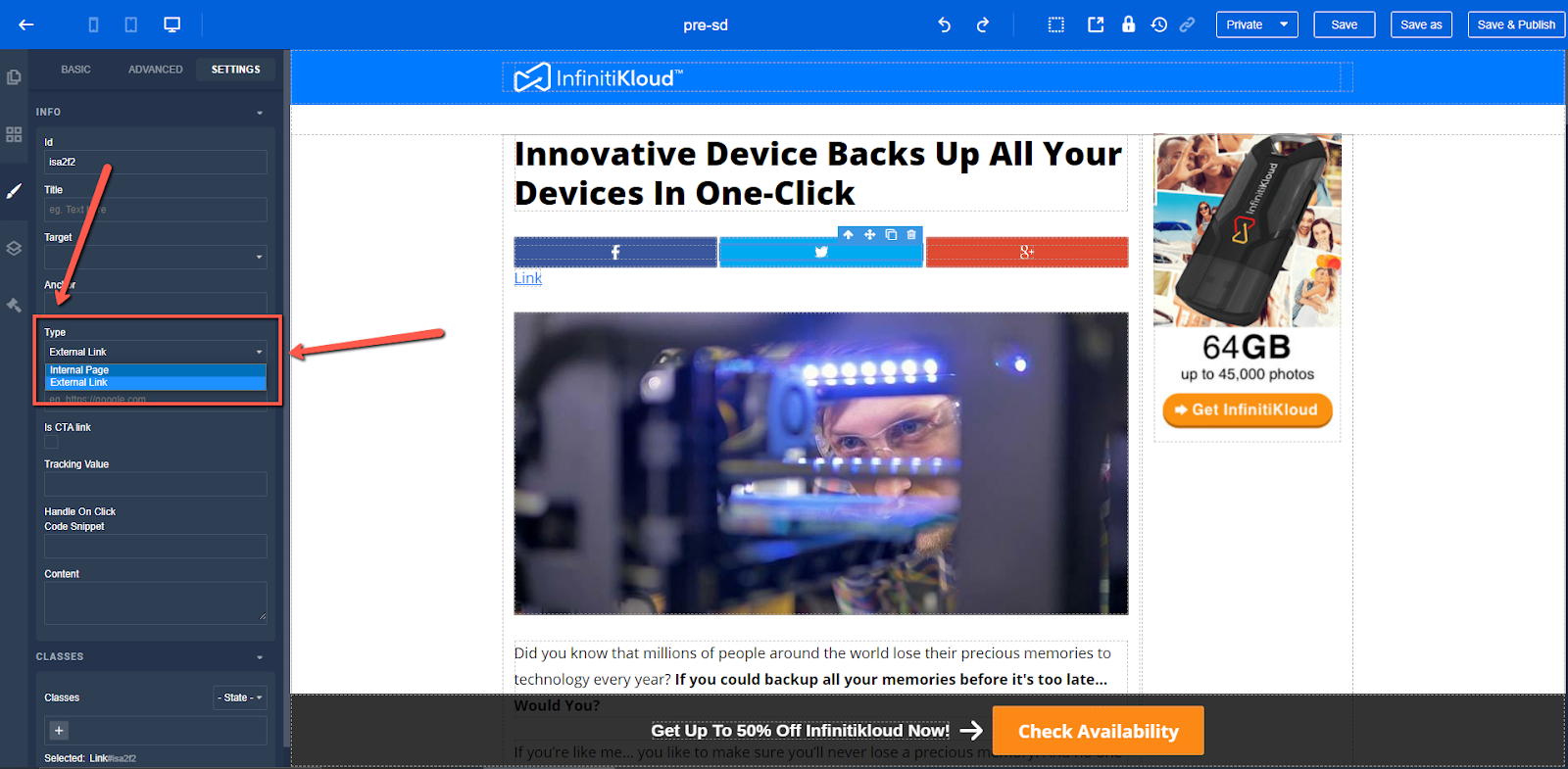Click the blue Link hyperlink under share buttons
1568x769 pixels.
527,278
